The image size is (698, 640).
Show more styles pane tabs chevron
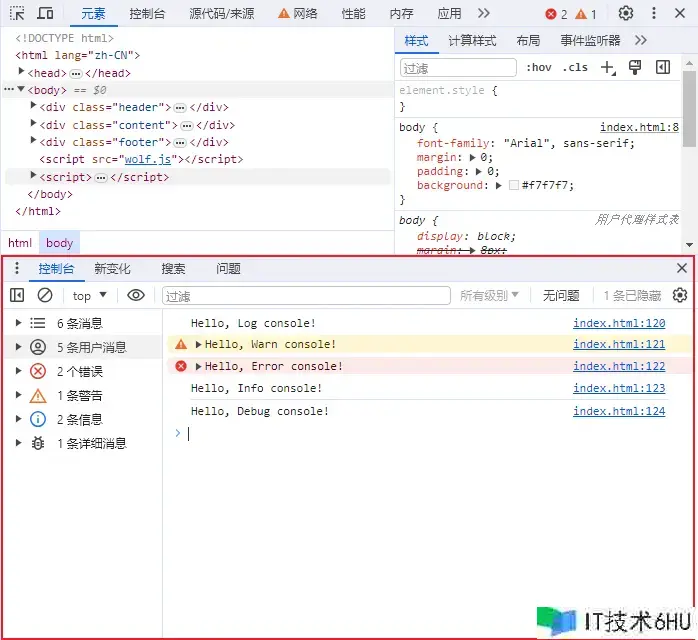click(641, 41)
